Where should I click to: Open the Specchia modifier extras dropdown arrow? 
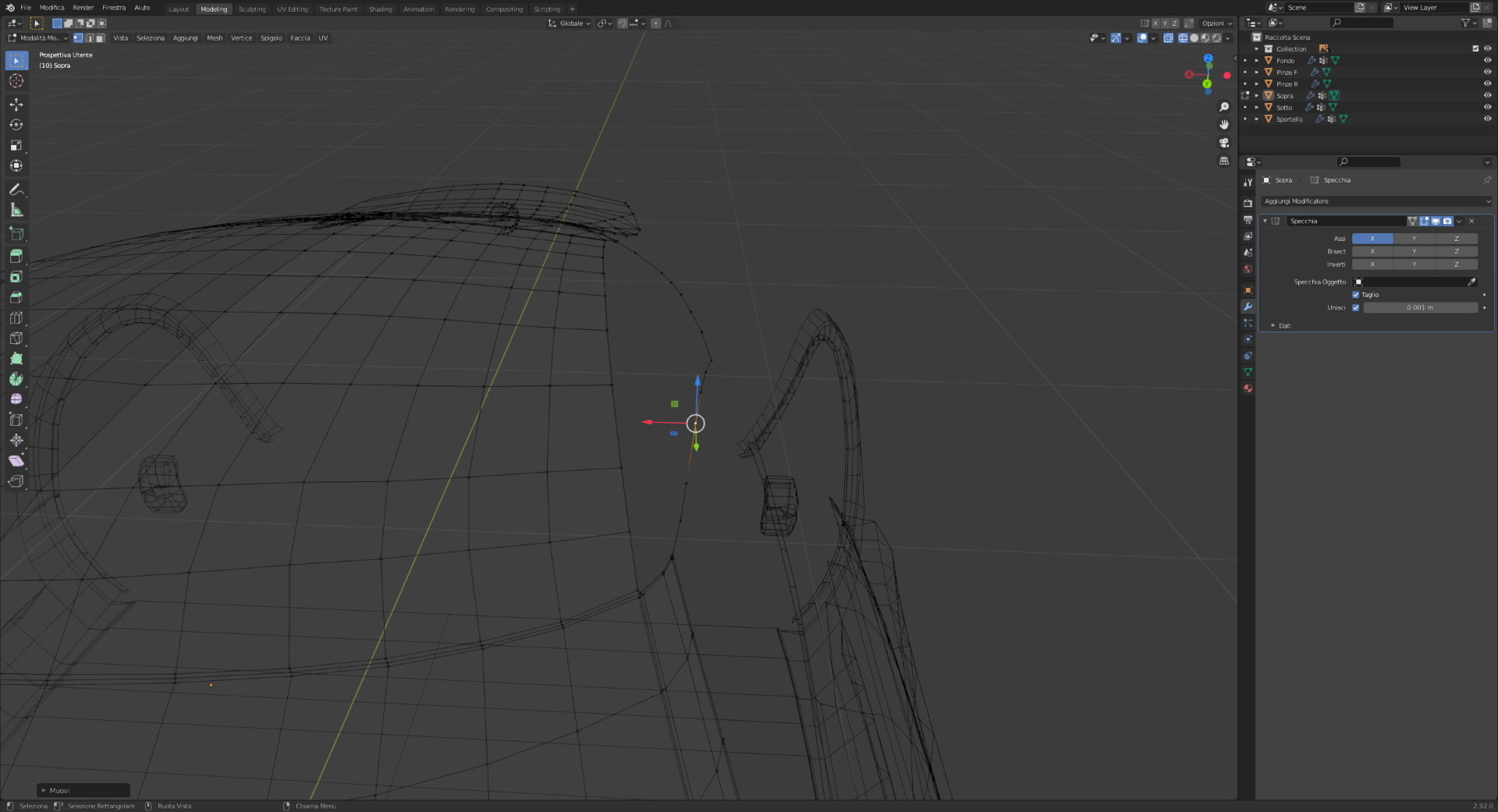tap(1459, 221)
